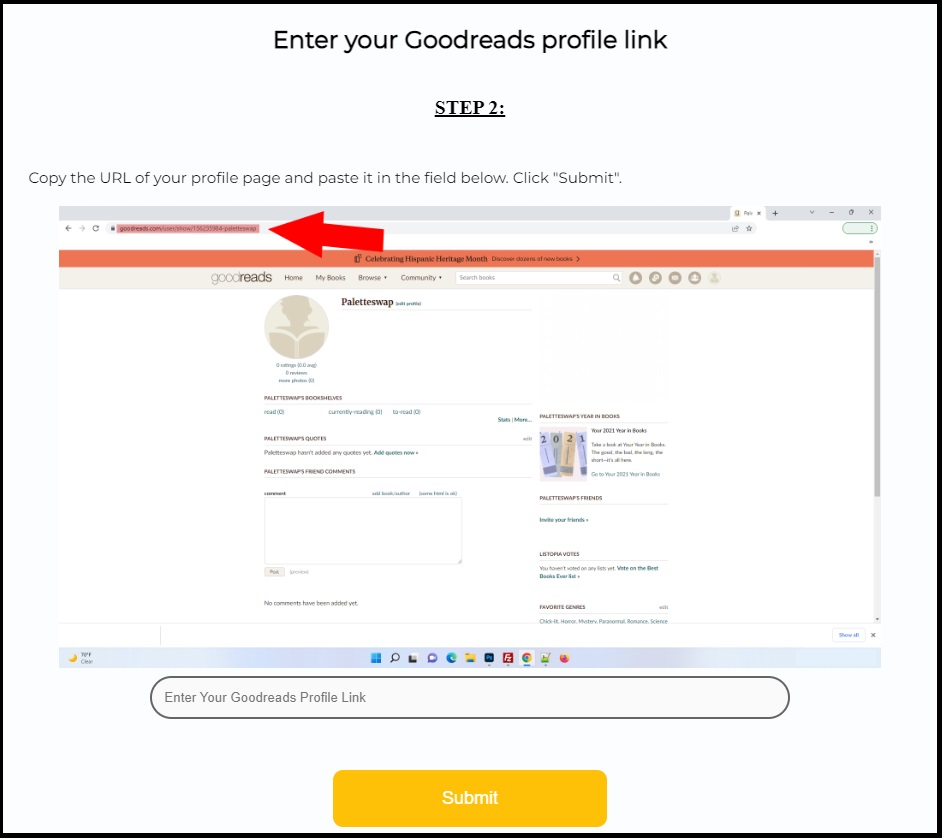Click the Firefox icon on the taskbar
The height and width of the screenshot is (838, 942).
coord(564,658)
